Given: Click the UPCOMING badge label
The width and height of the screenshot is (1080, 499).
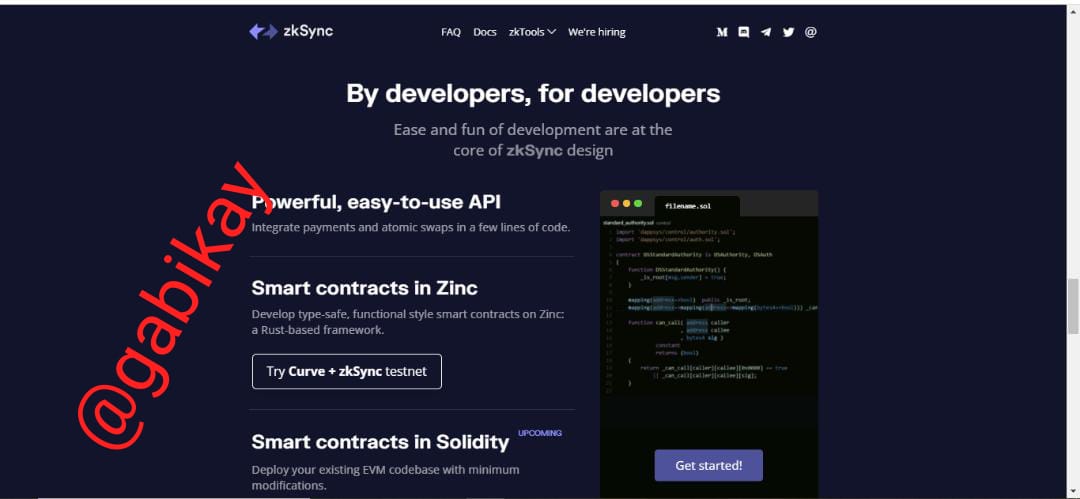Looking at the screenshot, I should (x=540, y=434).
